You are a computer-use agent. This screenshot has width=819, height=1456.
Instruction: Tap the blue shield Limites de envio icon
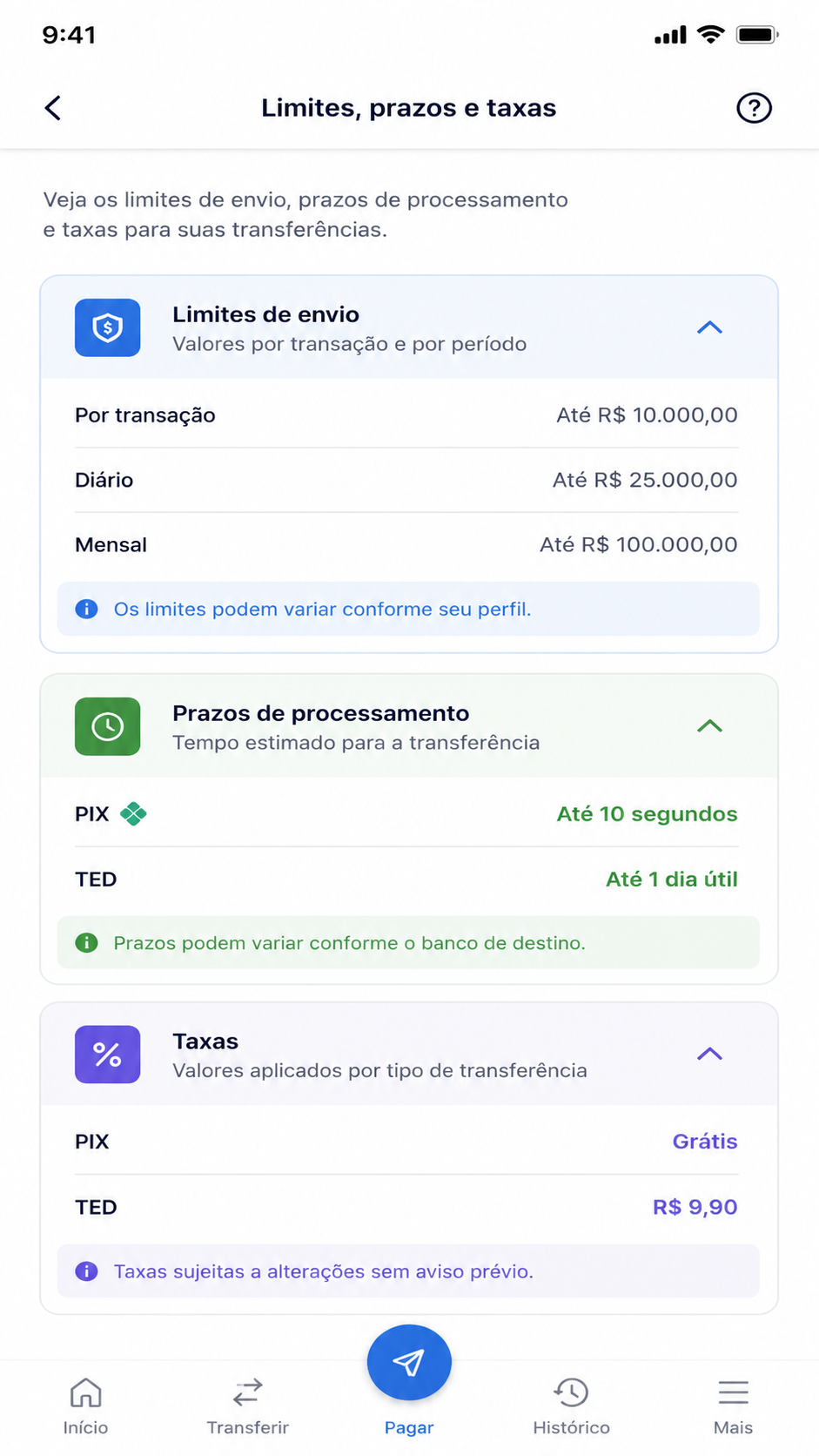108,327
